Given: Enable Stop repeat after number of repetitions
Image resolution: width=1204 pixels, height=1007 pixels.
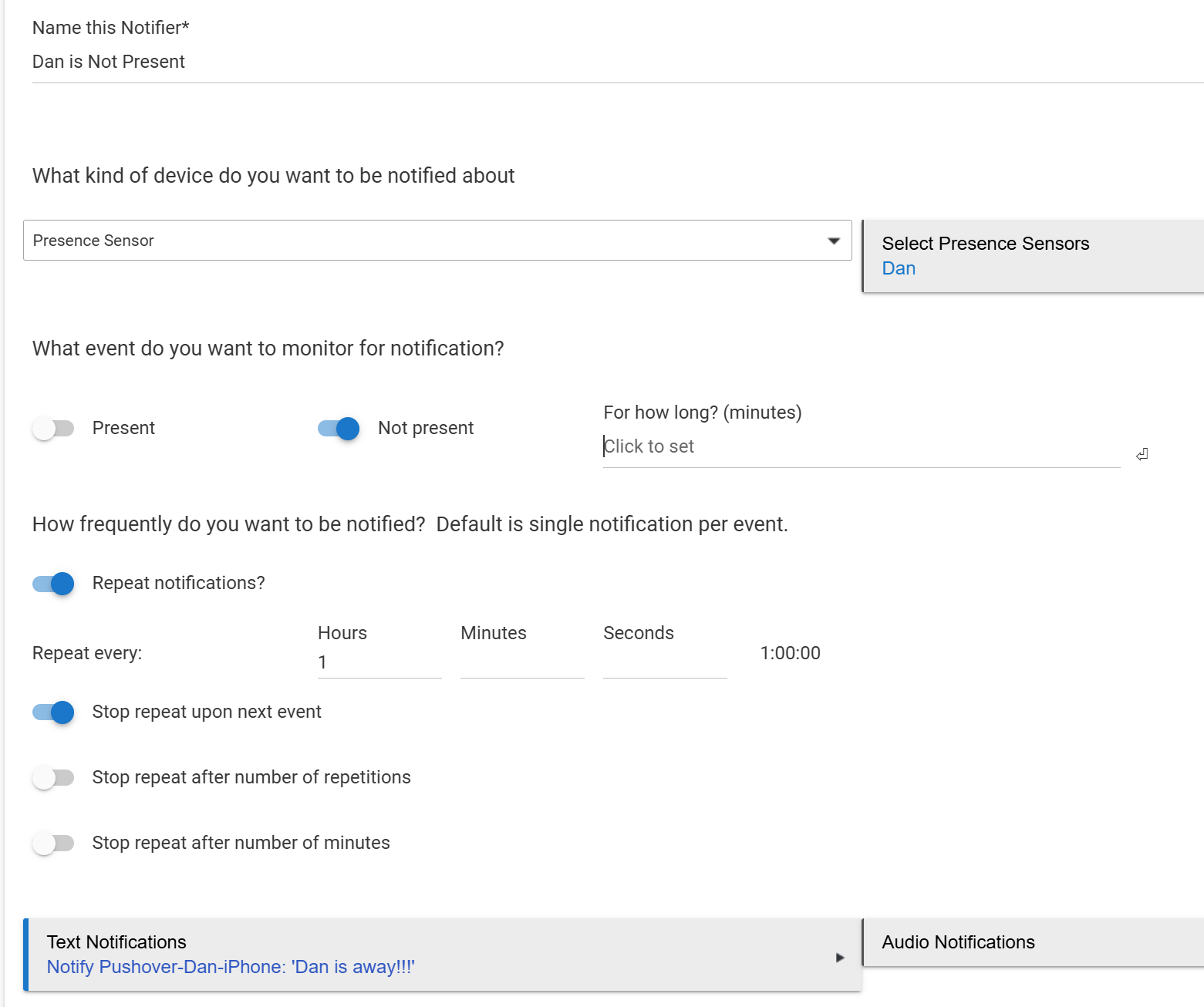Looking at the screenshot, I should [x=53, y=778].
